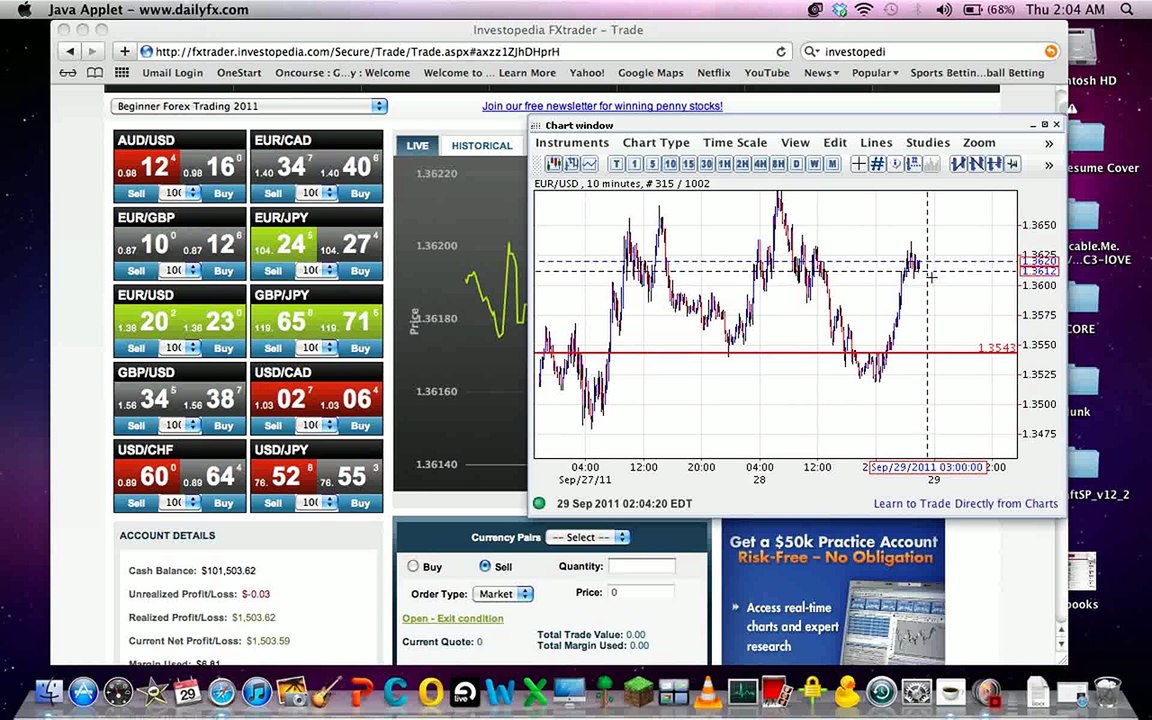Select the 5 minute time scale button

tap(652, 164)
